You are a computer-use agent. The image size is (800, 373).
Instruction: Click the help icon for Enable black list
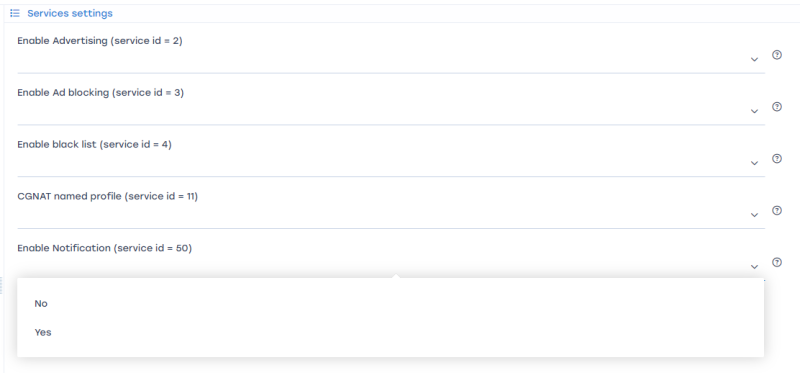tap(777, 159)
